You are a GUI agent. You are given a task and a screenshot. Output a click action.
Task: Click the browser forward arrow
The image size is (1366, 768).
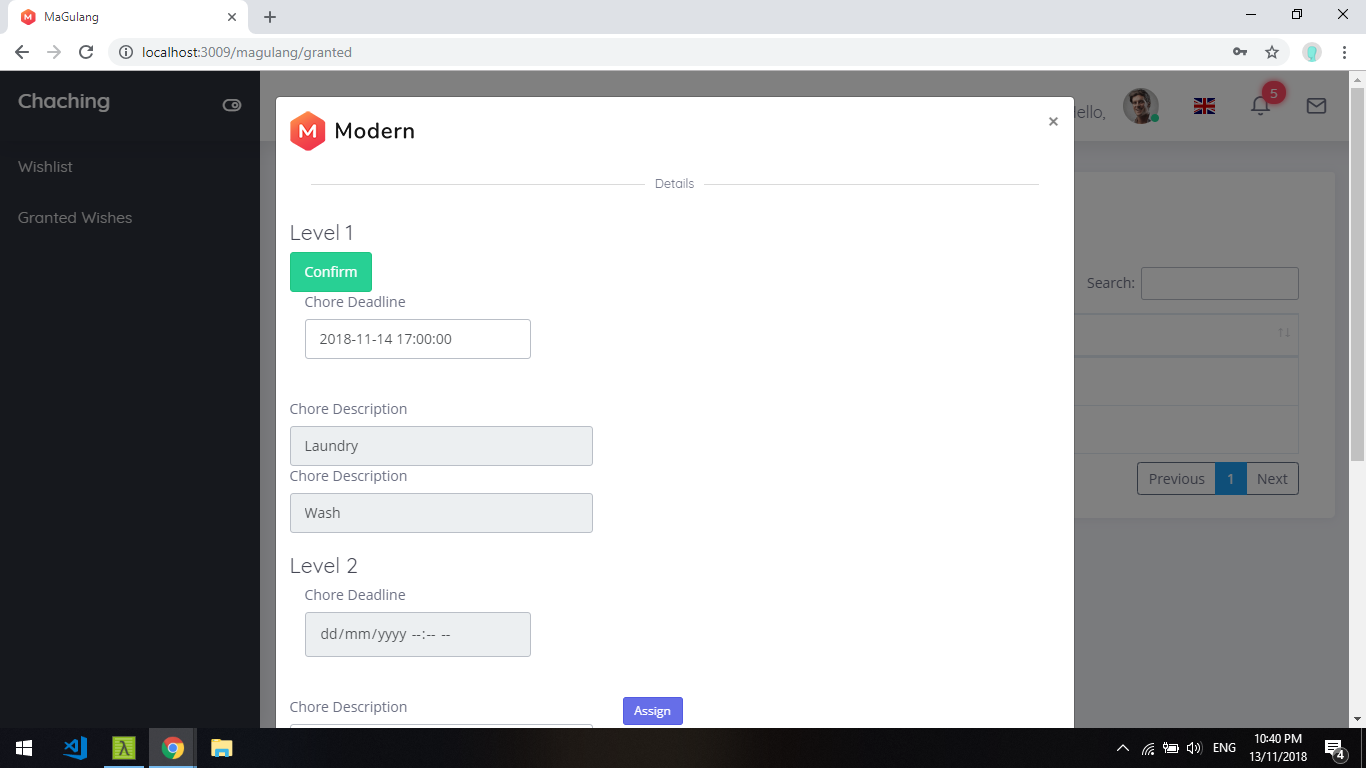[x=54, y=52]
